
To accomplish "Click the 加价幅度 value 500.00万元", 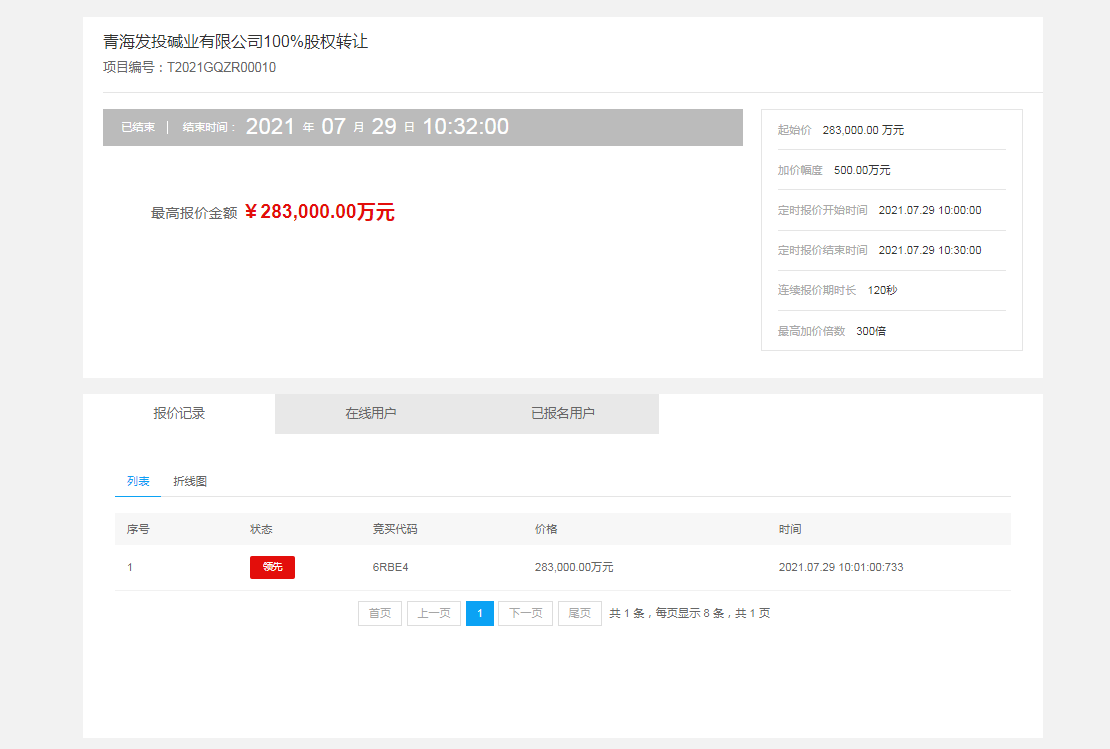I will (862, 170).
